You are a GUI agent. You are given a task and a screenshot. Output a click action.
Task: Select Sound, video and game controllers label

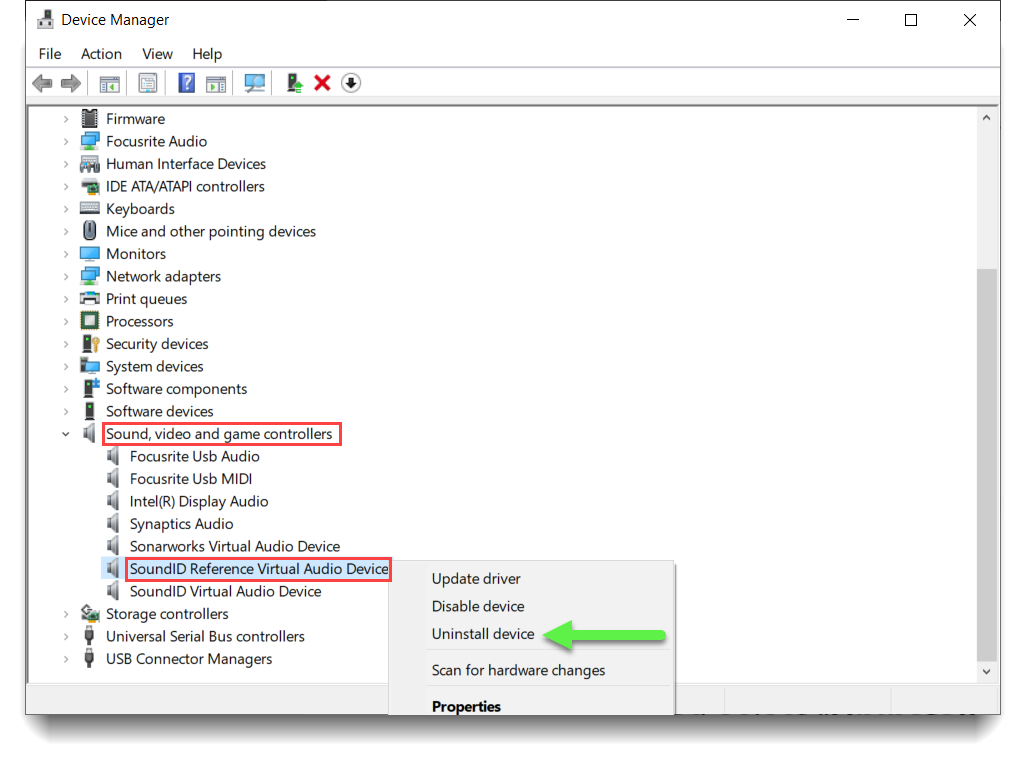(x=219, y=434)
